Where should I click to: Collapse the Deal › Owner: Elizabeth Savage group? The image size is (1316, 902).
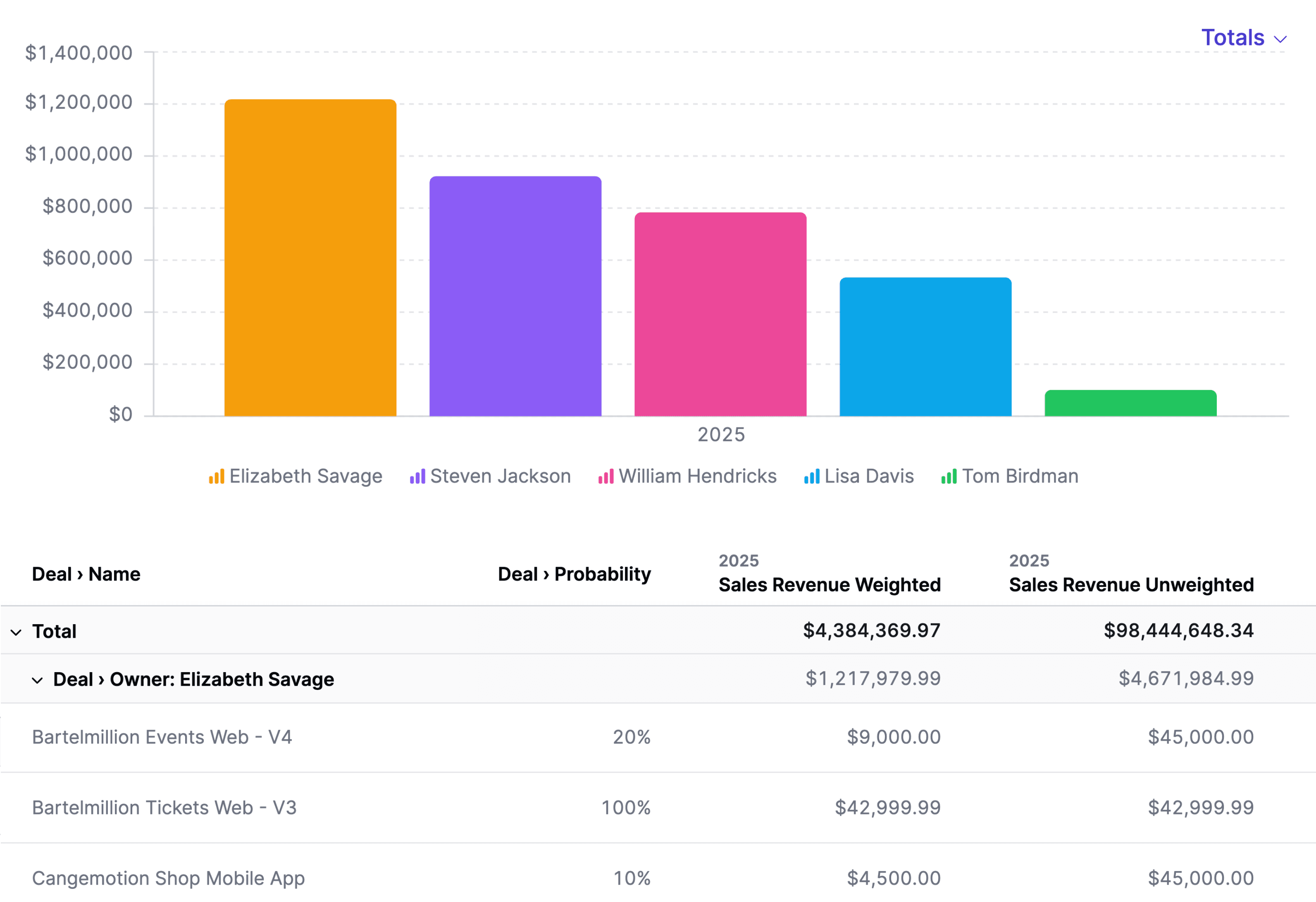click(x=37, y=680)
